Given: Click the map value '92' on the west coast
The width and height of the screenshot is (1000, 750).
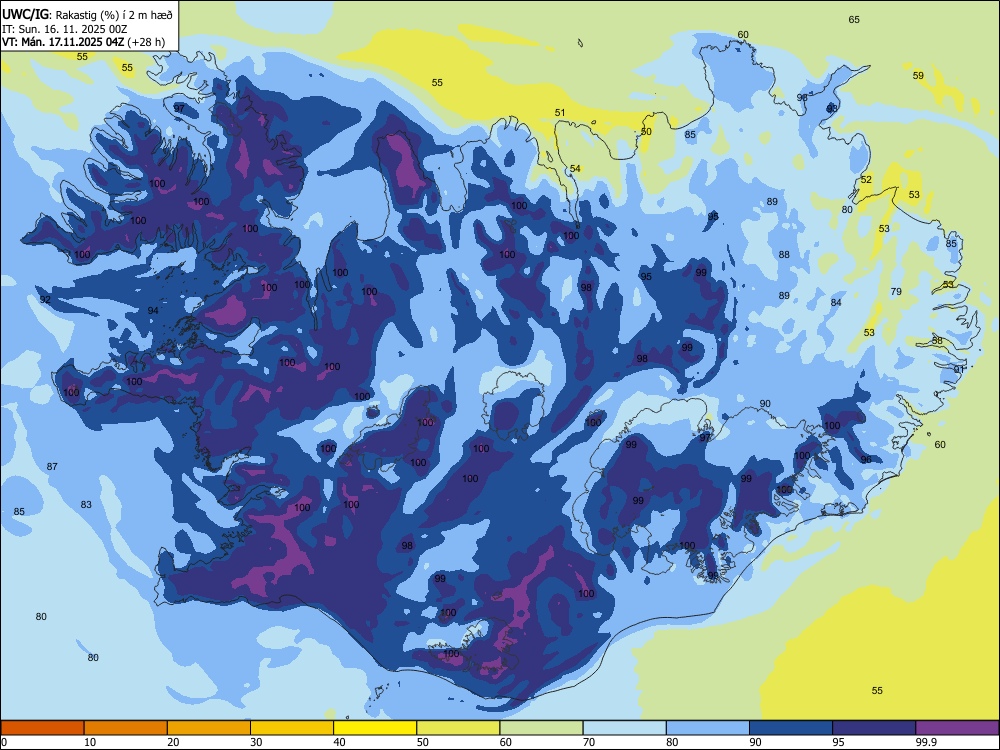Looking at the screenshot, I should click(x=45, y=299).
